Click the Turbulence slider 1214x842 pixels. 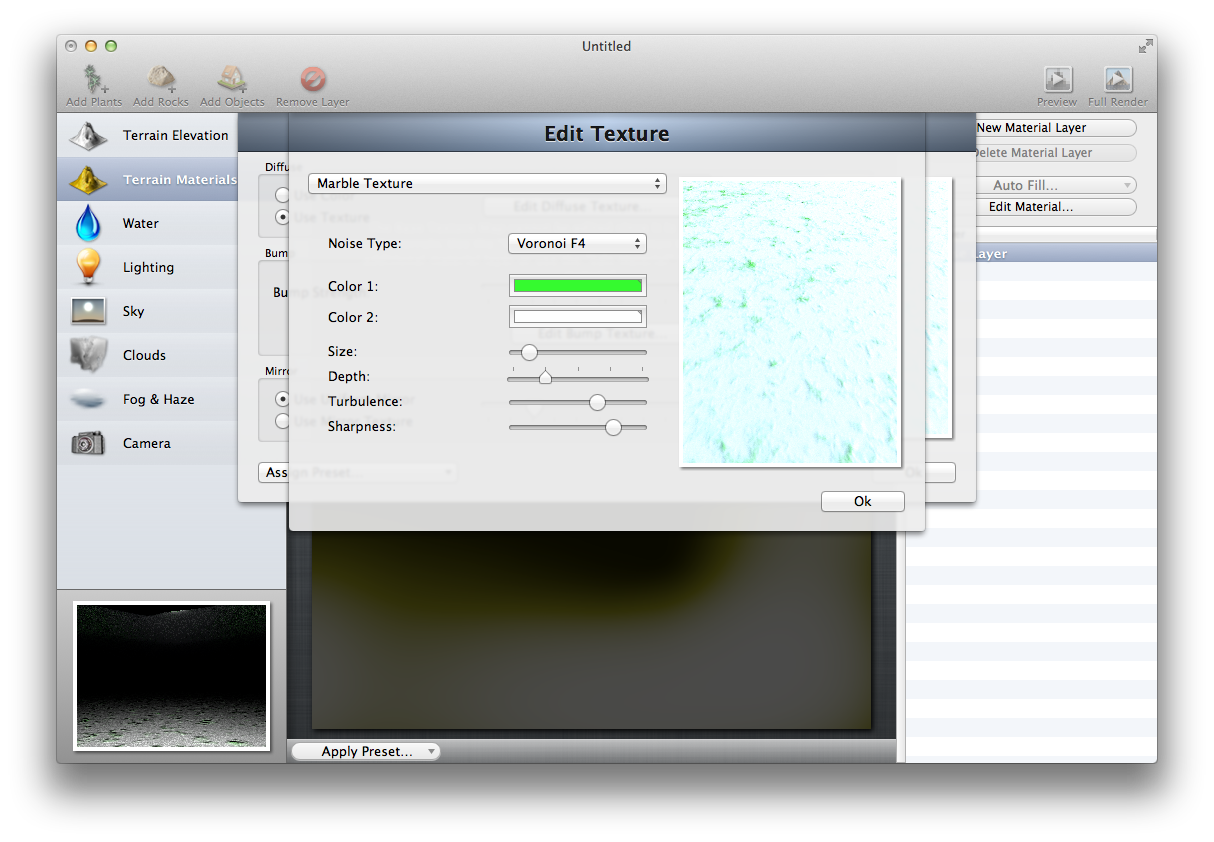tap(578, 402)
